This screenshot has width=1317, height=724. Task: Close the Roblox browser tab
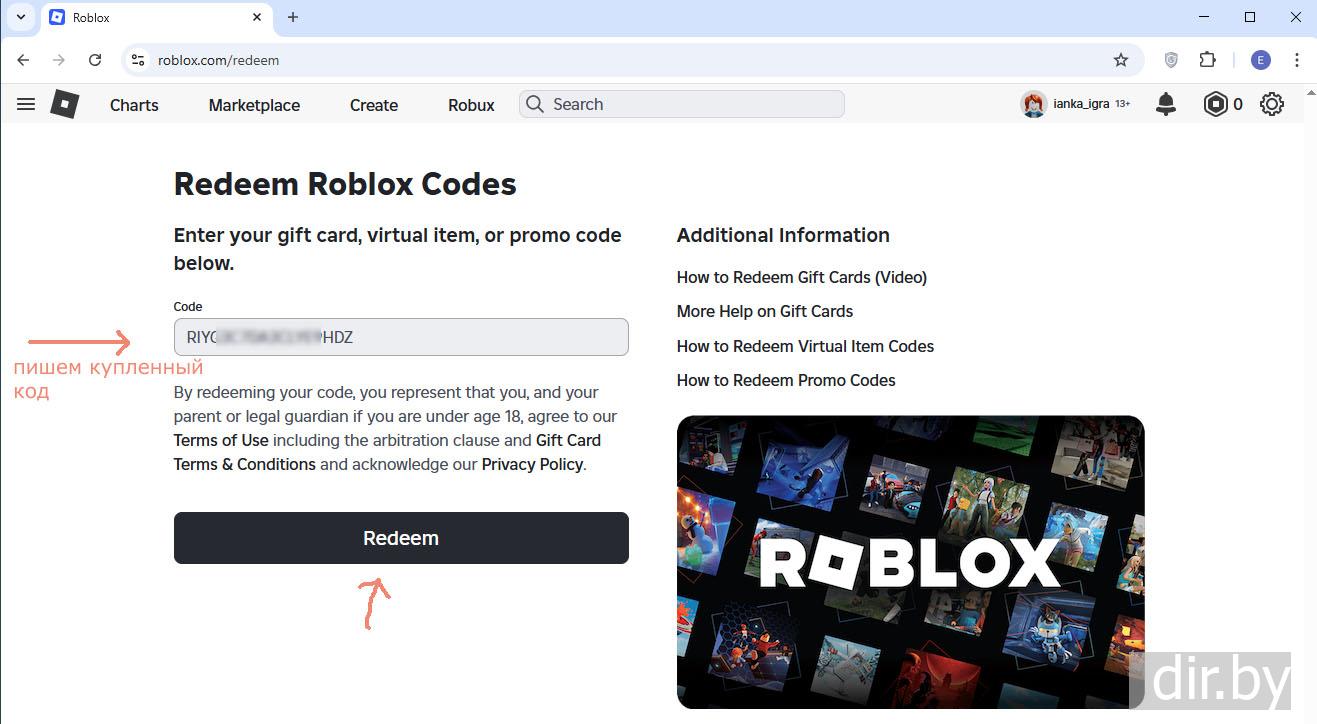pos(257,17)
